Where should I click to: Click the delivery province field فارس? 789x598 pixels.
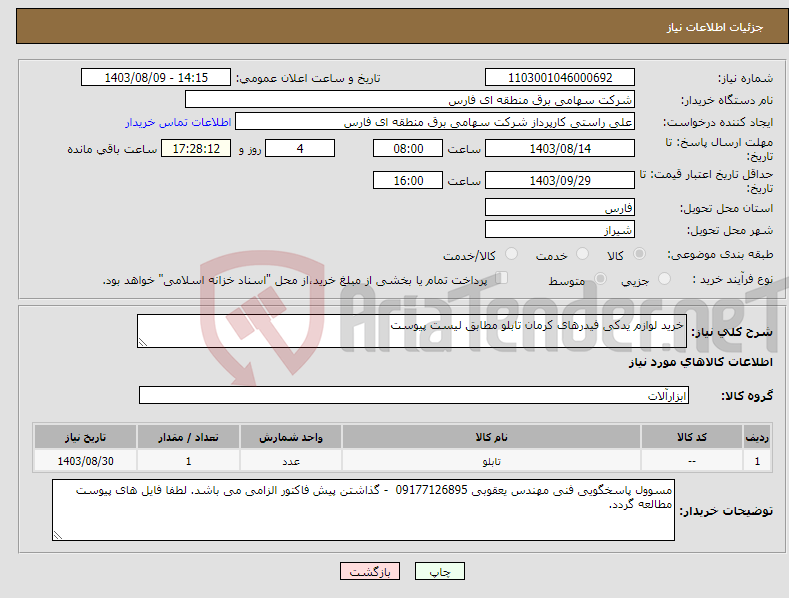(560, 207)
